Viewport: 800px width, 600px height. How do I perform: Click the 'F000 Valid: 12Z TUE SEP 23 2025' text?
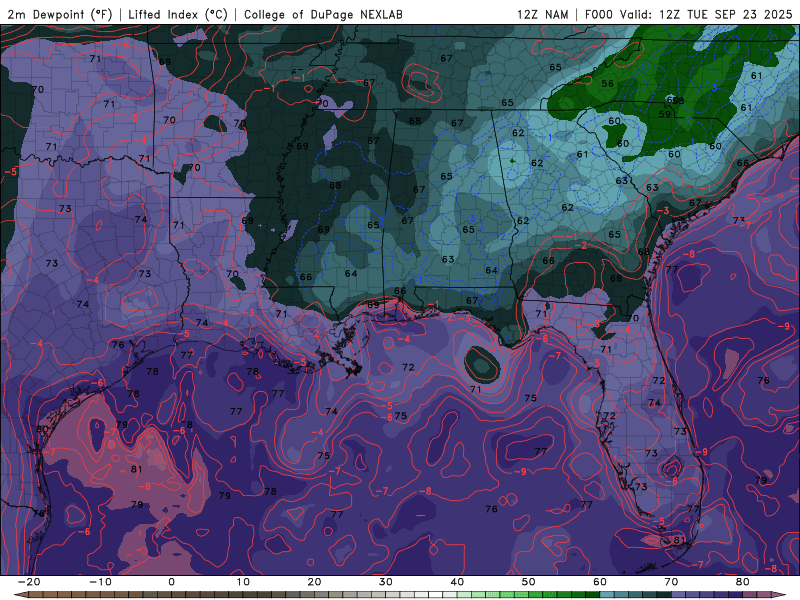[x=688, y=14]
